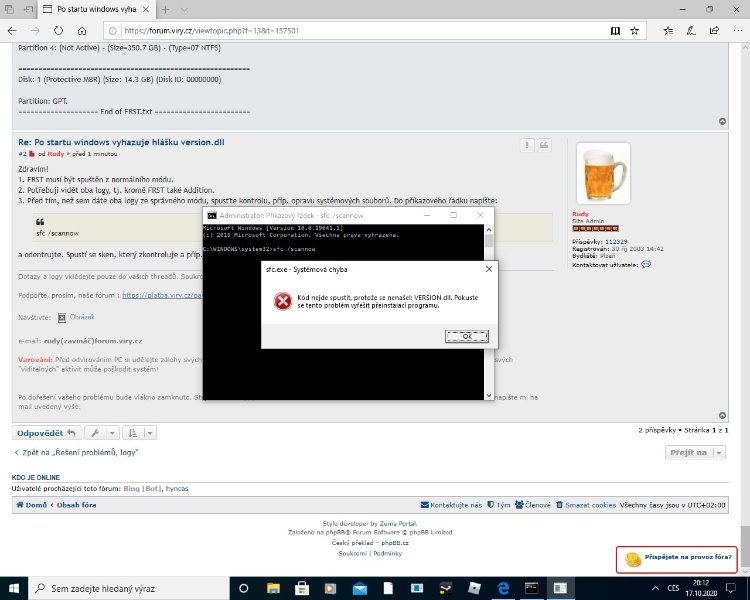Open File Explorer from taskbar
This screenshot has width=750, height=600.
pyautogui.click(x=273, y=588)
